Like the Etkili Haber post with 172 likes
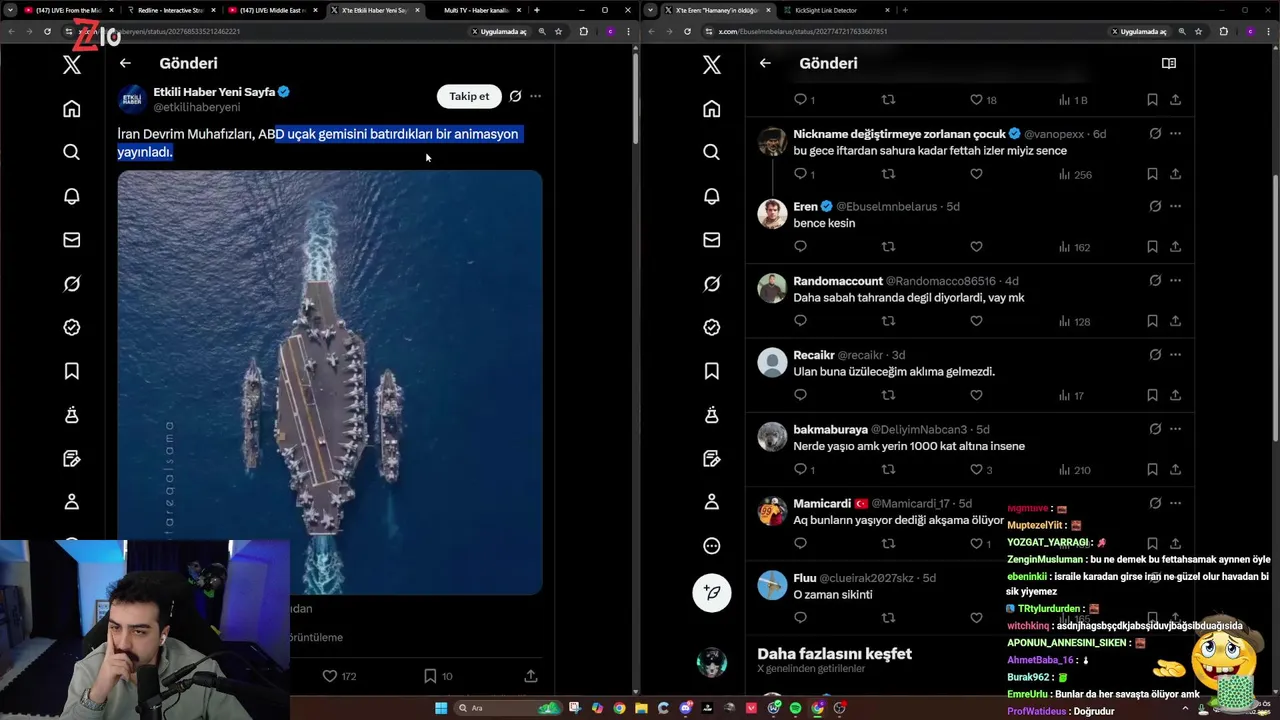 pos(329,676)
